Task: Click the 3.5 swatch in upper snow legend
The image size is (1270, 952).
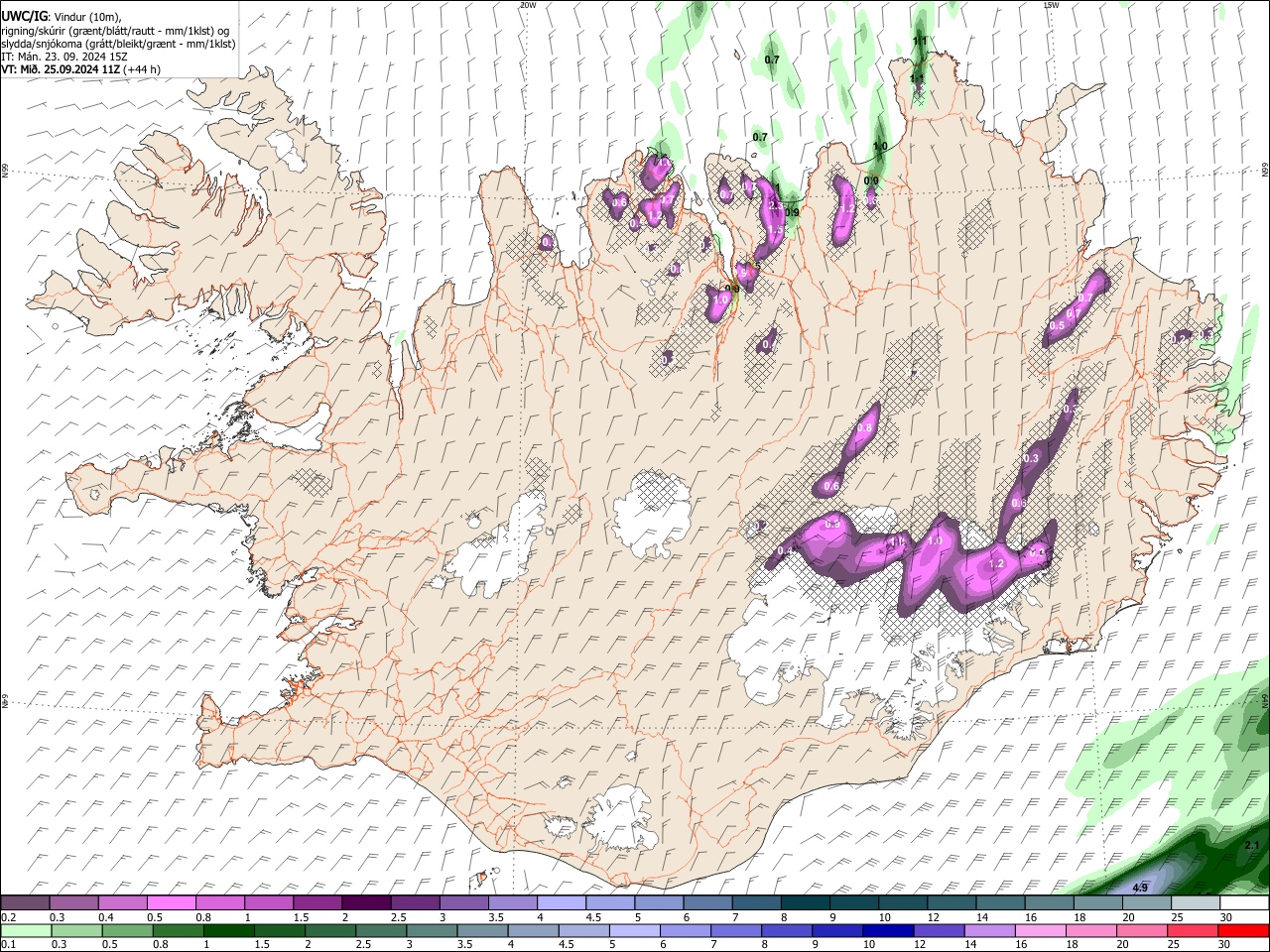Action: 513,903
